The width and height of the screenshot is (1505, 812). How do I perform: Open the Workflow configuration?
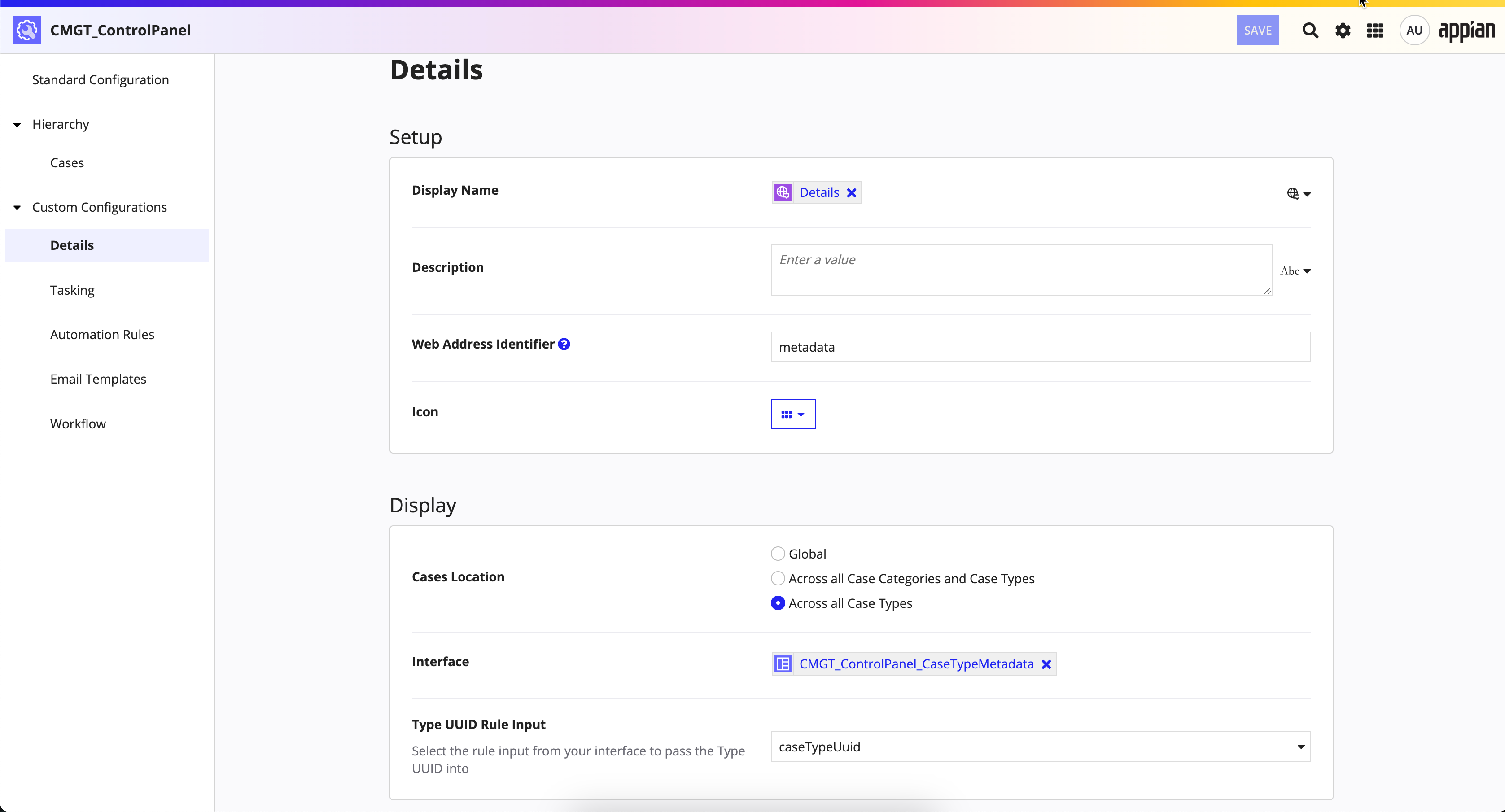click(x=78, y=423)
